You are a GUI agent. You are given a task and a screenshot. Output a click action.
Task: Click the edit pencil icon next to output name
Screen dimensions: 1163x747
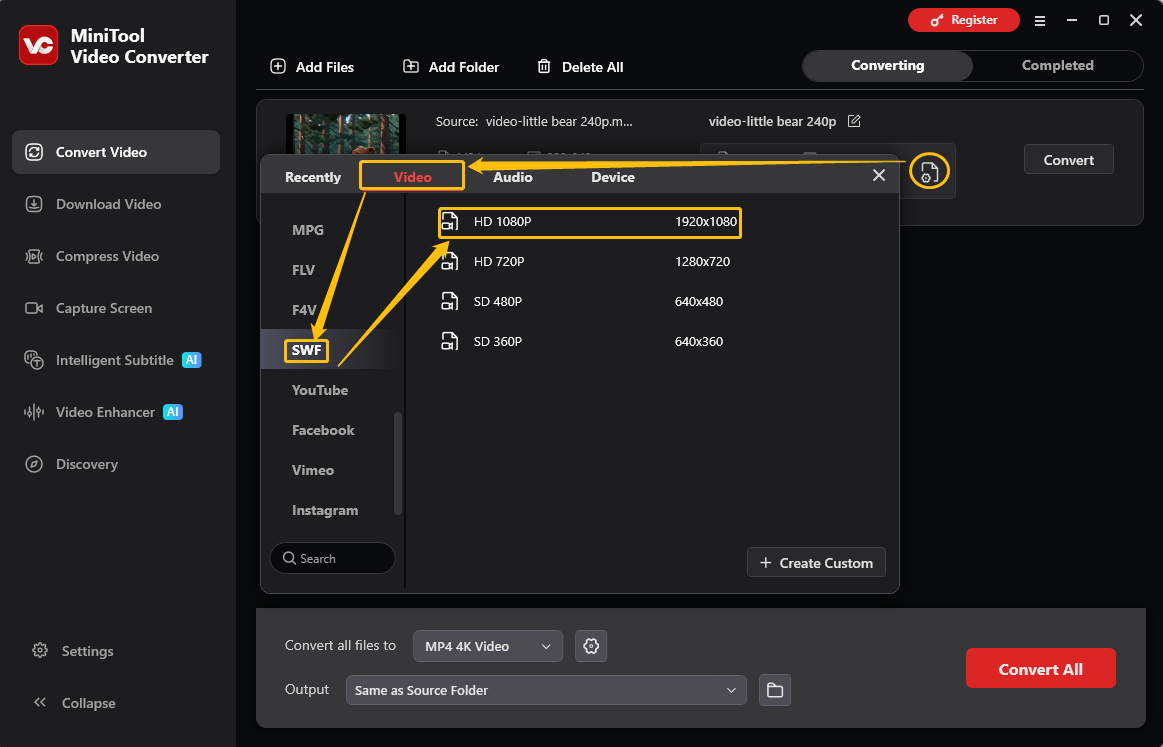854,121
